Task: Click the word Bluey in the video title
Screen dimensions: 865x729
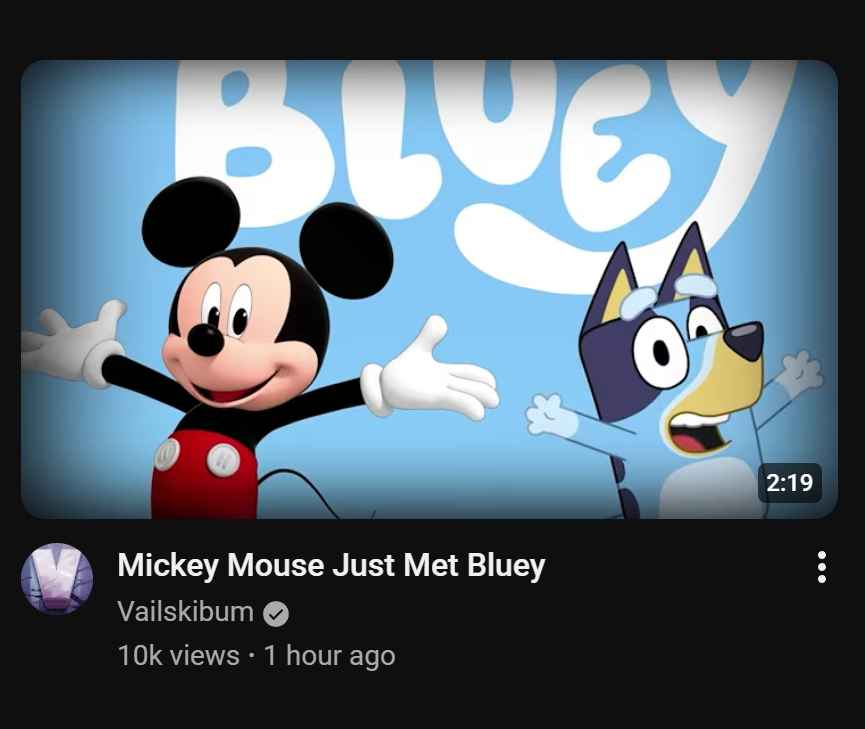Action: pyautogui.click(x=506, y=566)
